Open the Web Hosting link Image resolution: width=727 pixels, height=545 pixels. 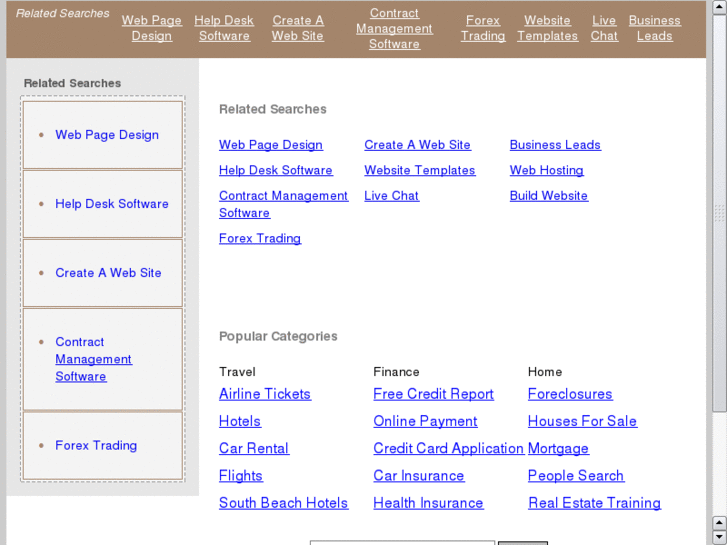(547, 171)
